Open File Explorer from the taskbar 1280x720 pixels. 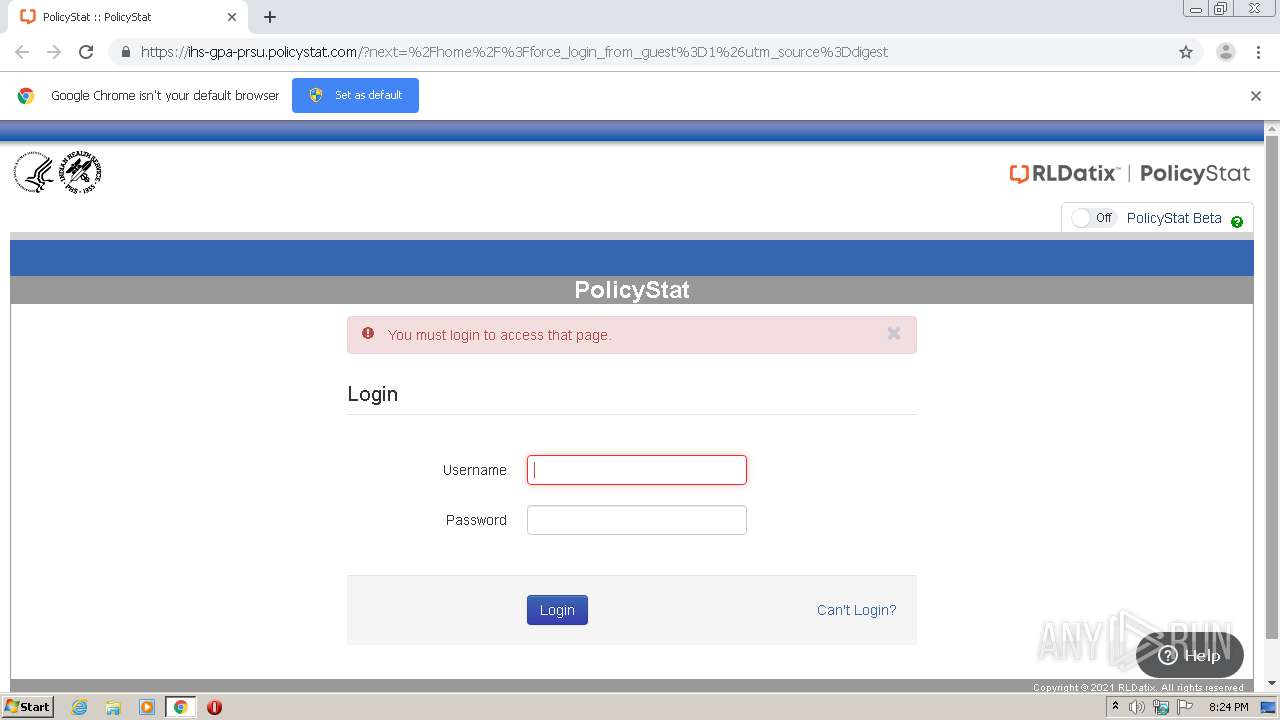(x=113, y=707)
